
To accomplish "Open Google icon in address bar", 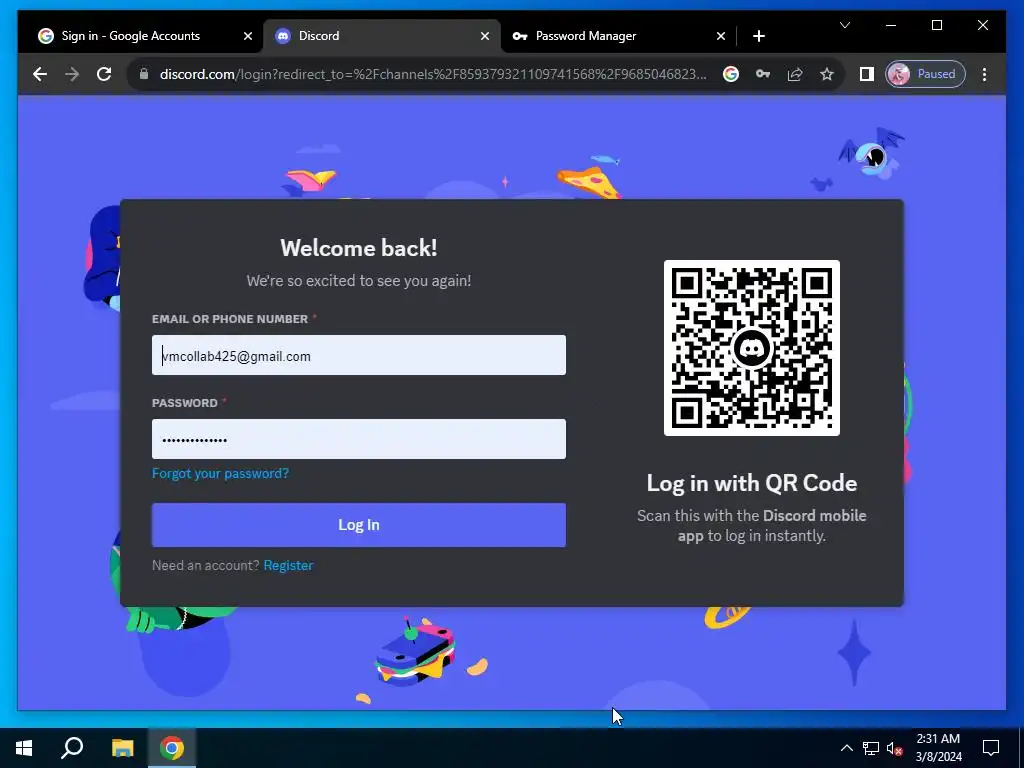I will [731, 74].
